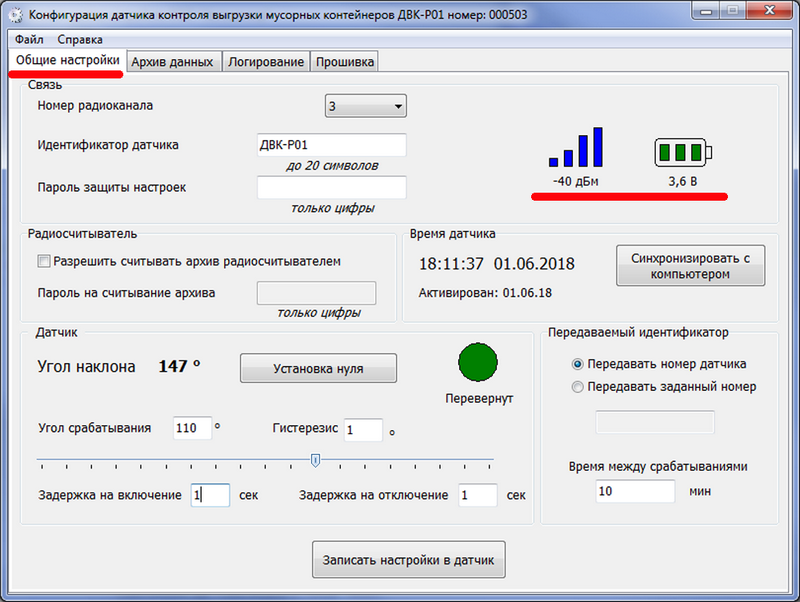Click the trigger angle slider thumb
The width and height of the screenshot is (800, 602).
(x=315, y=460)
